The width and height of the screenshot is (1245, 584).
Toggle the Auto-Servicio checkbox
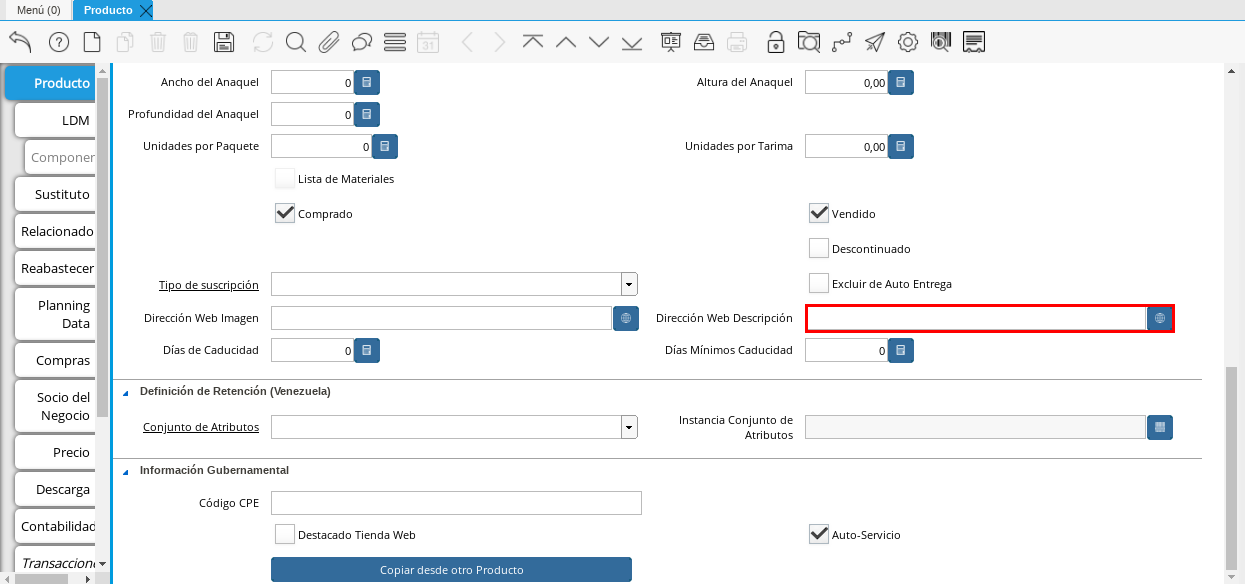pyautogui.click(x=819, y=535)
